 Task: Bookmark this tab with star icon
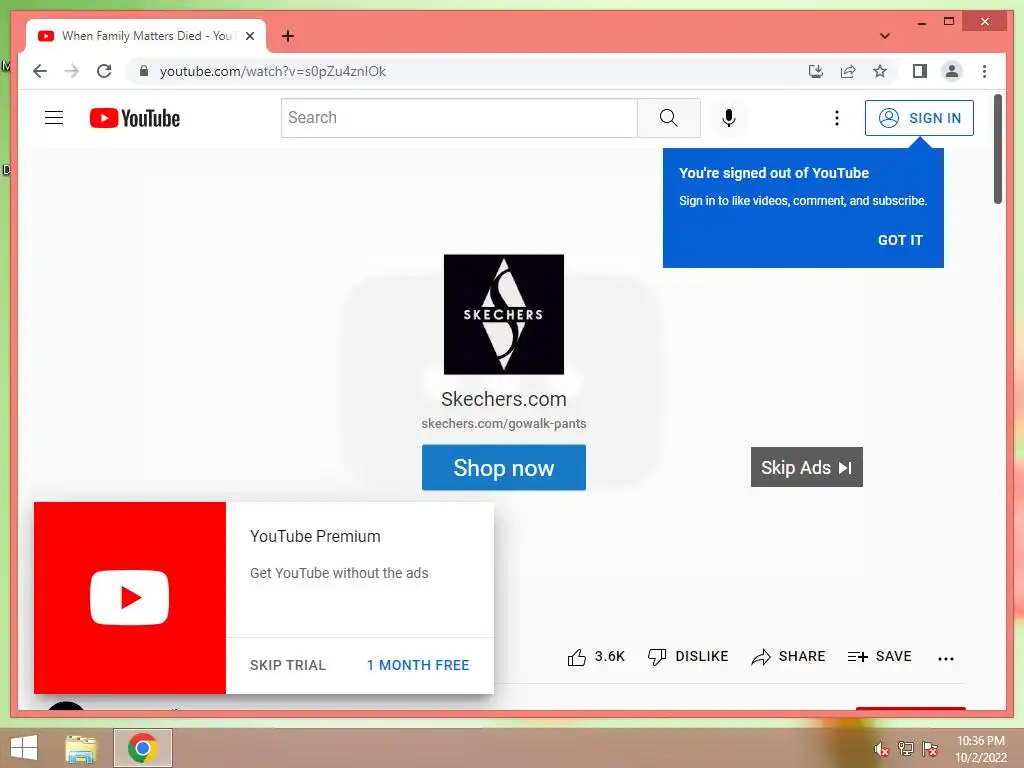[880, 71]
